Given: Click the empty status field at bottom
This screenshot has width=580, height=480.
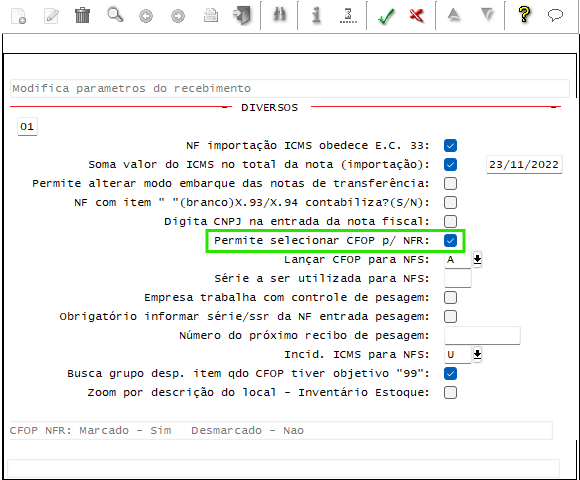Looking at the screenshot, I should coord(283,468).
